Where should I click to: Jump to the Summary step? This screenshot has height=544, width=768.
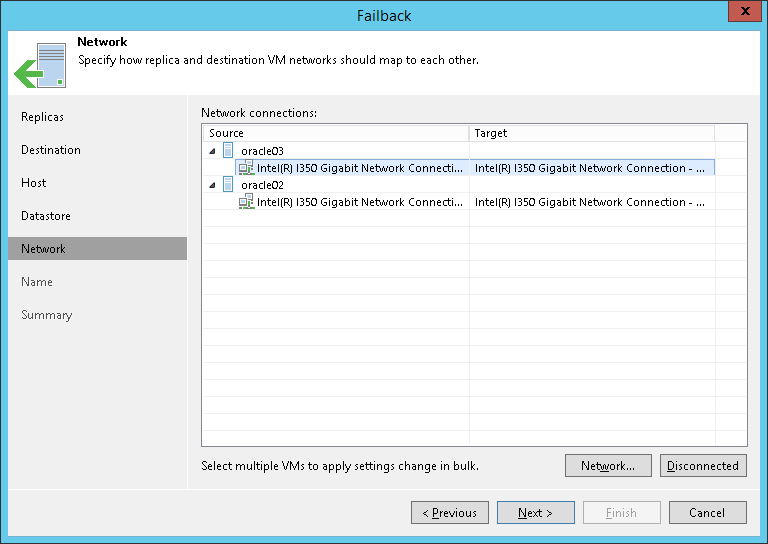pyautogui.click(x=47, y=315)
